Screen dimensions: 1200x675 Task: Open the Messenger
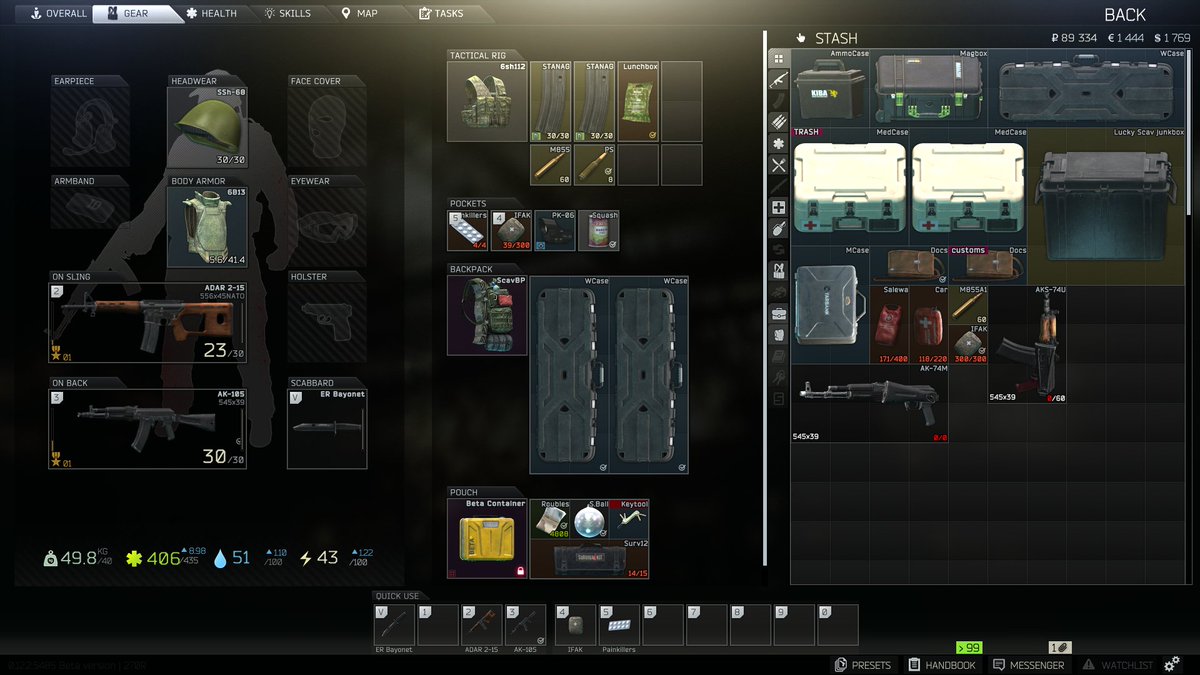(x=1028, y=665)
